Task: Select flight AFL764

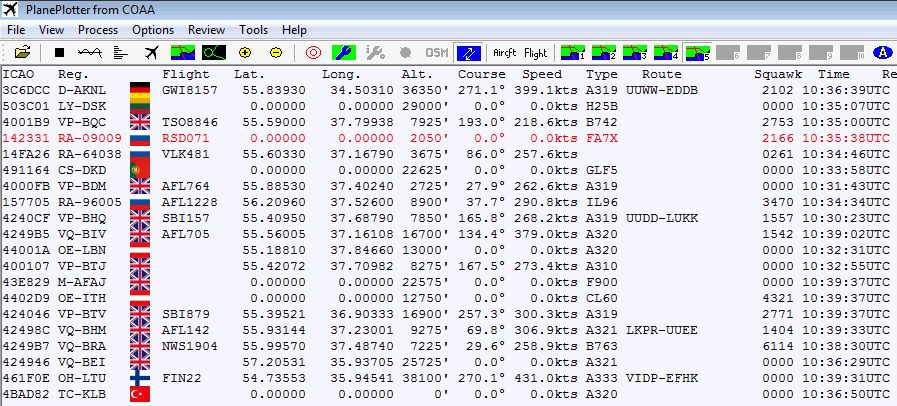Action: coord(186,186)
